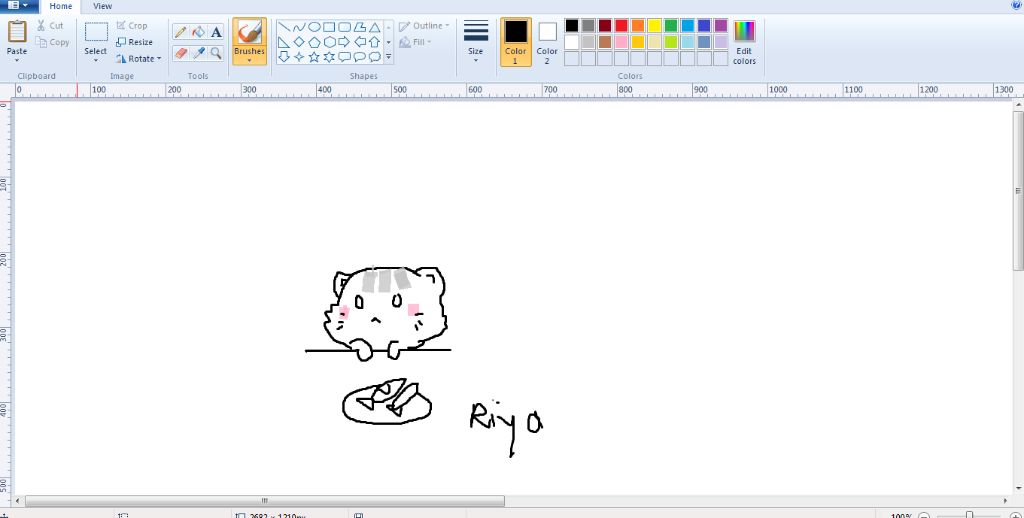Choose the Pentagon shape

pos(314,42)
